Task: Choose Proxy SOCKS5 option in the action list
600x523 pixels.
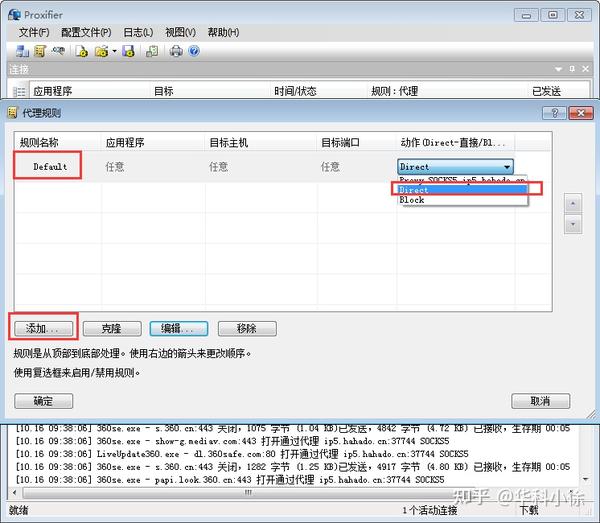Action: click(x=462, y=180)
